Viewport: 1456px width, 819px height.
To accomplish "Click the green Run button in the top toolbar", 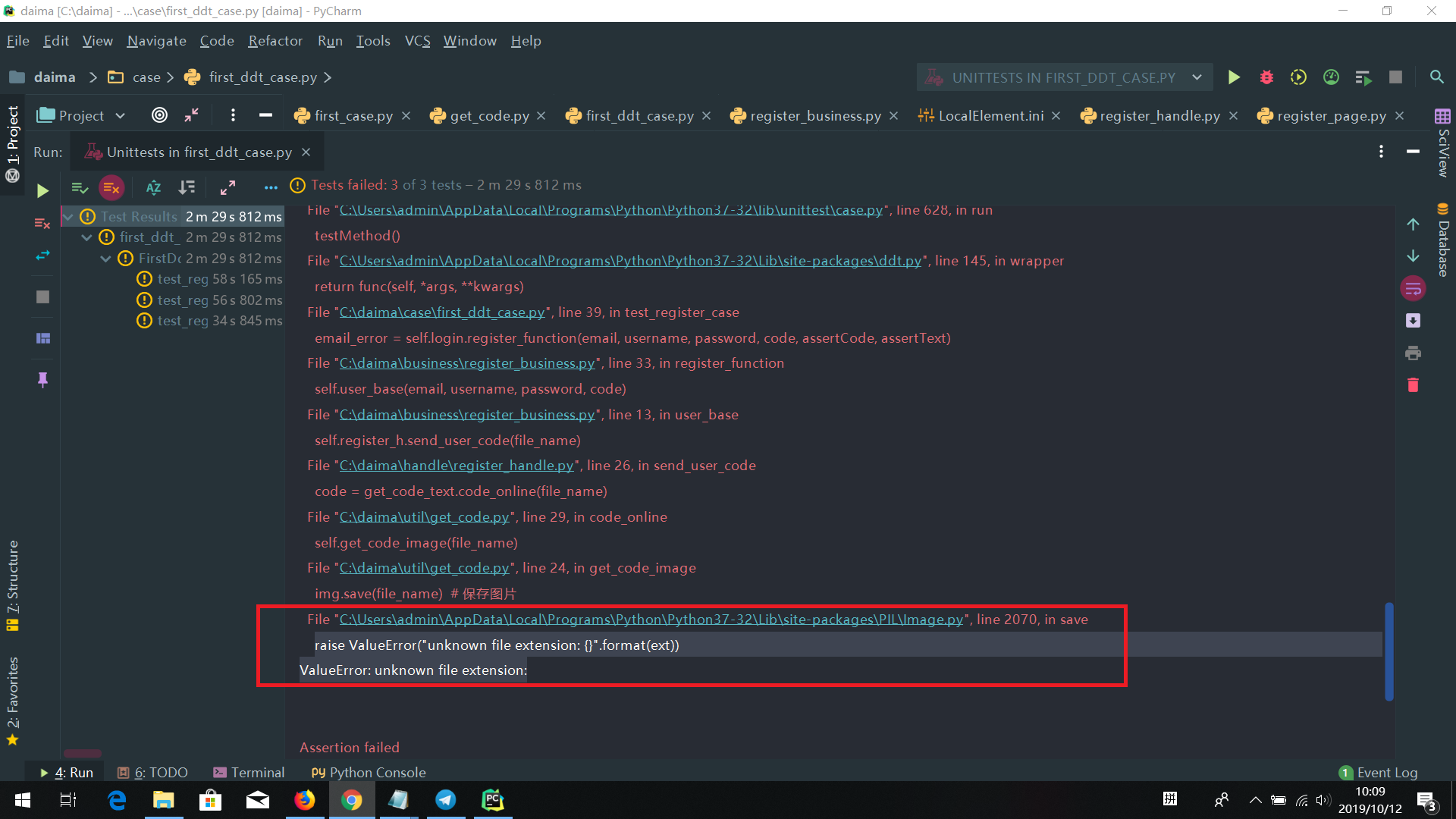I will pyautogui.click(x=1234, y=77).
